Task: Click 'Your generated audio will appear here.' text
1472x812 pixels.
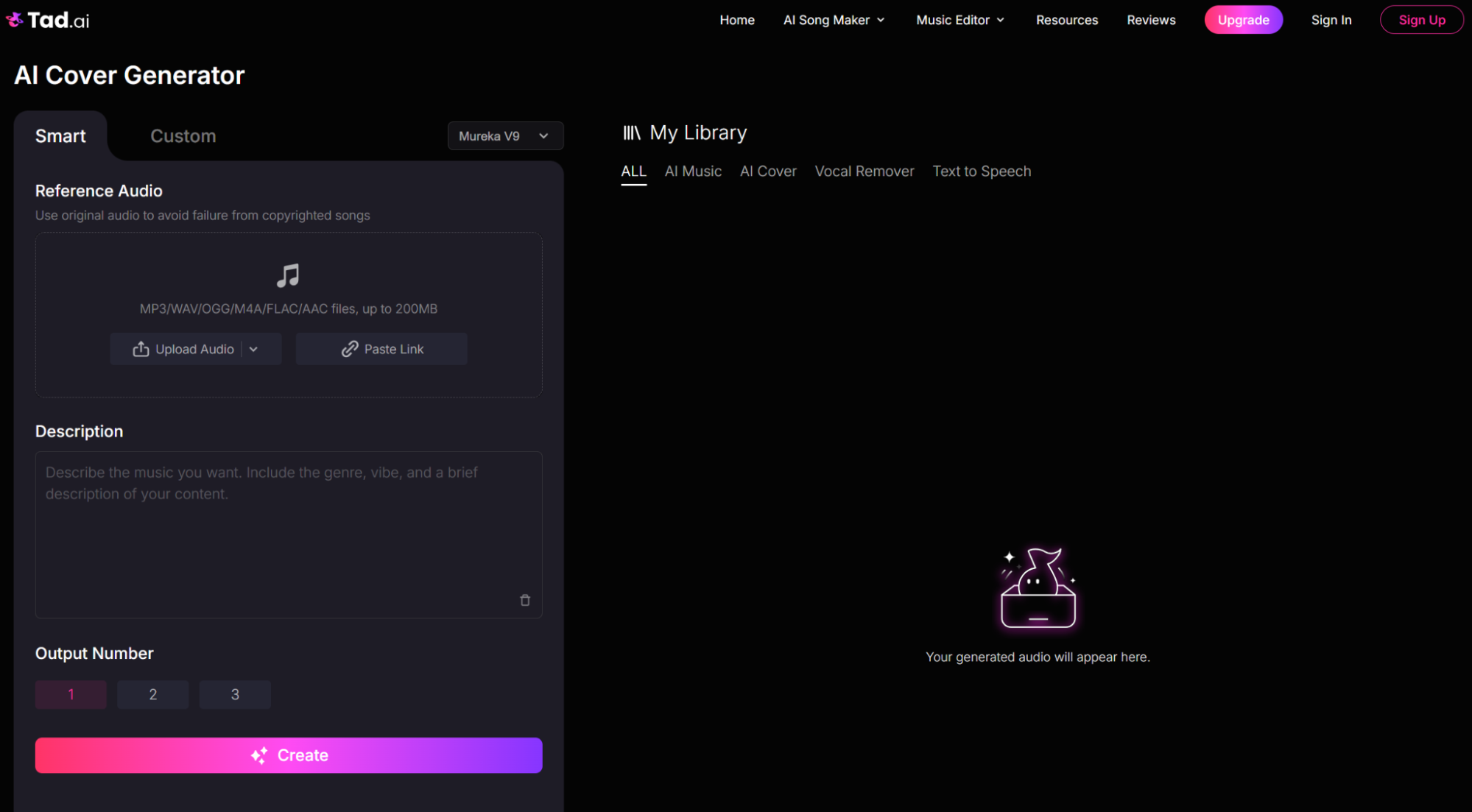Action: [1038, 657]
